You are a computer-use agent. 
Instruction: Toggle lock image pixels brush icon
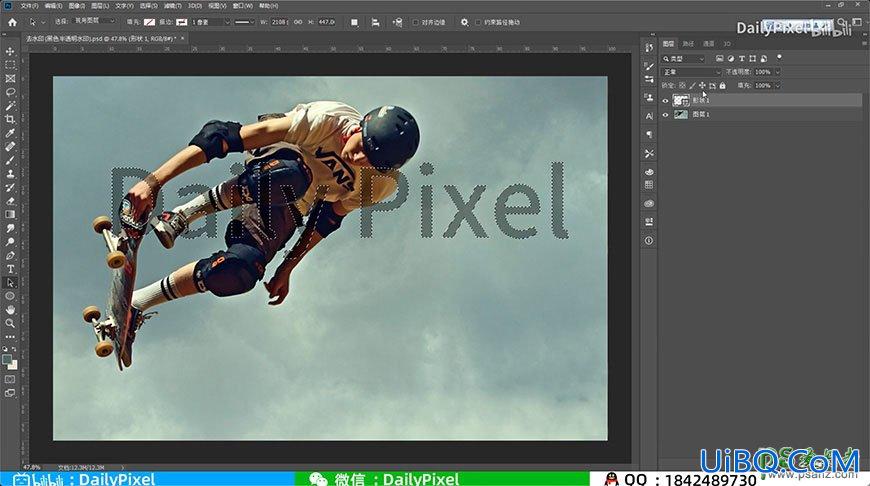pyautogui.click(x=692, y=85)
